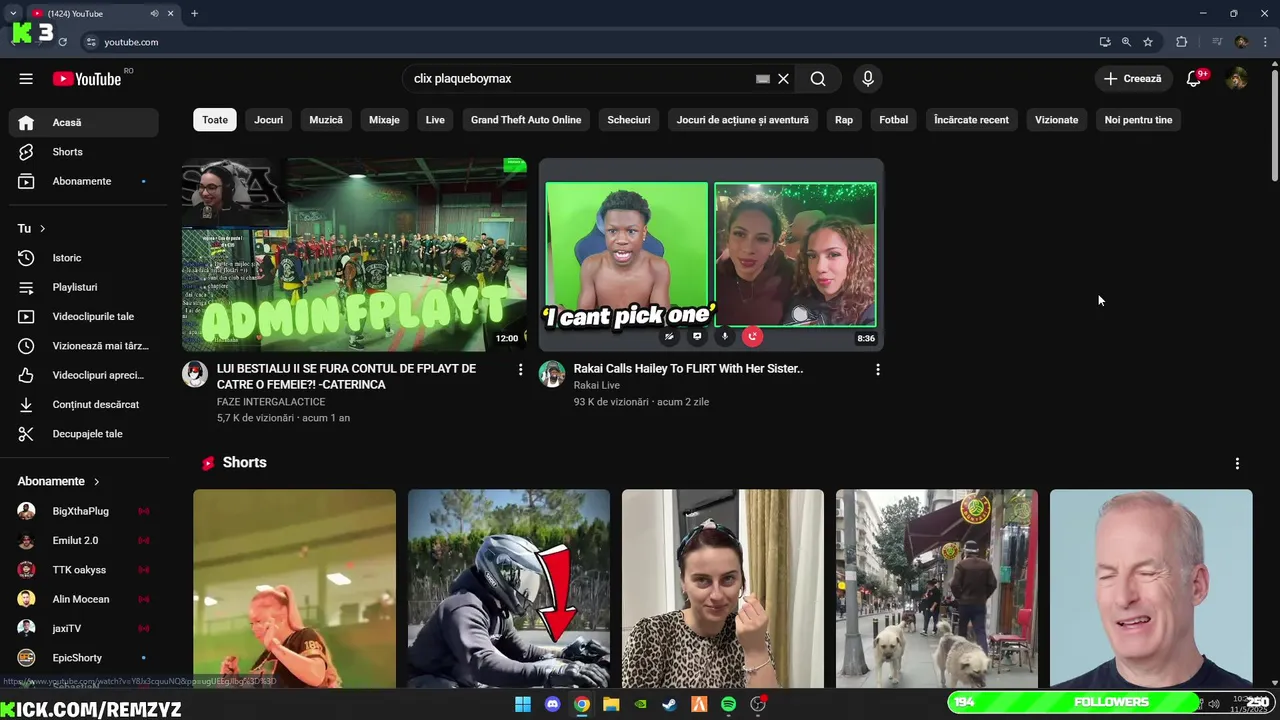Select the Muzică filter chip
1280x720 pixels.
pyautogui.click(x=326, y=120)
